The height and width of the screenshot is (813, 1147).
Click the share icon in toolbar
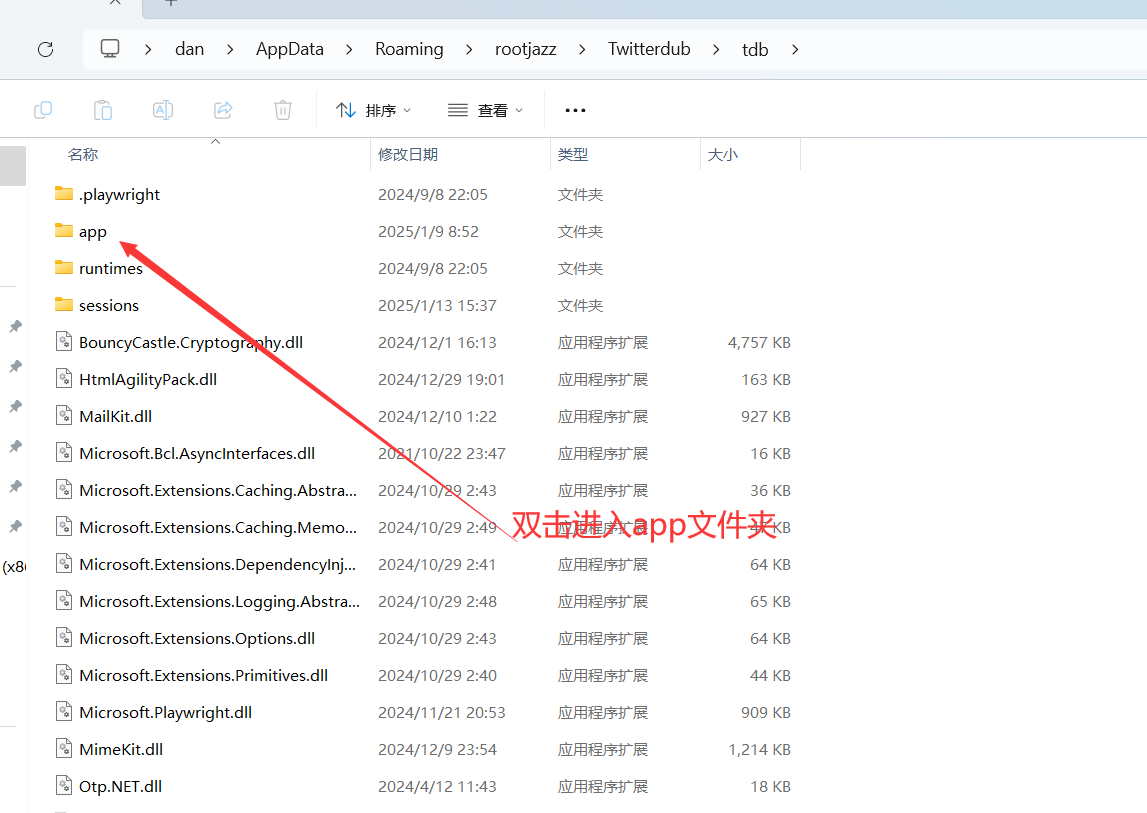click(x=223, y=110)
